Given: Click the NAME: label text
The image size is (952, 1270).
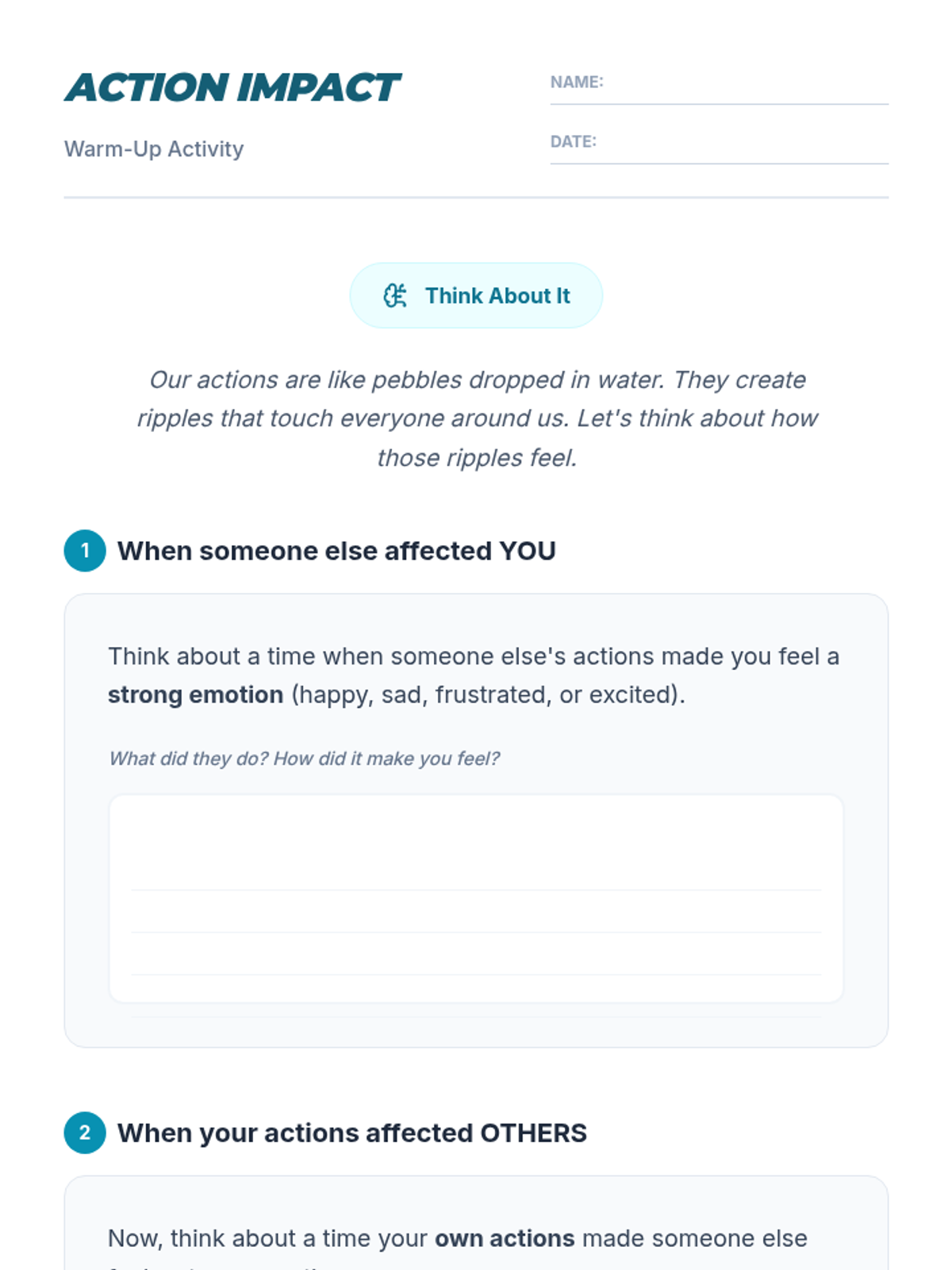Looking at the screenshot, I should [577, 82].
